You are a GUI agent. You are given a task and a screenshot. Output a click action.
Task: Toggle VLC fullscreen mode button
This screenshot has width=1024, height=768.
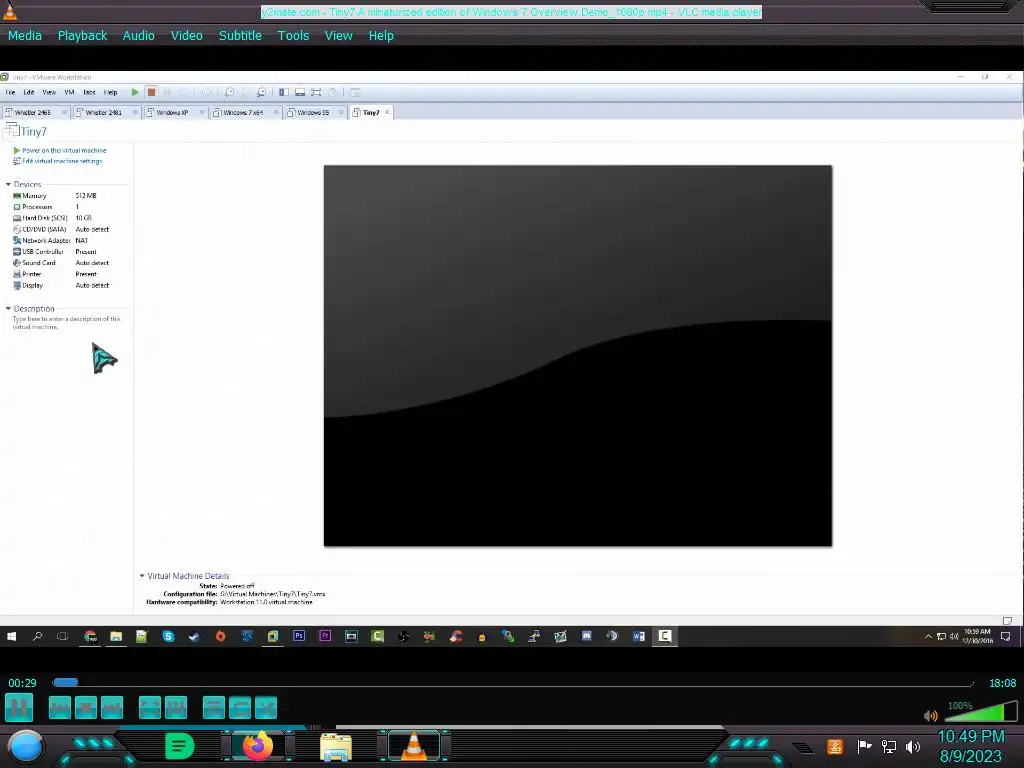click(150, 707)
